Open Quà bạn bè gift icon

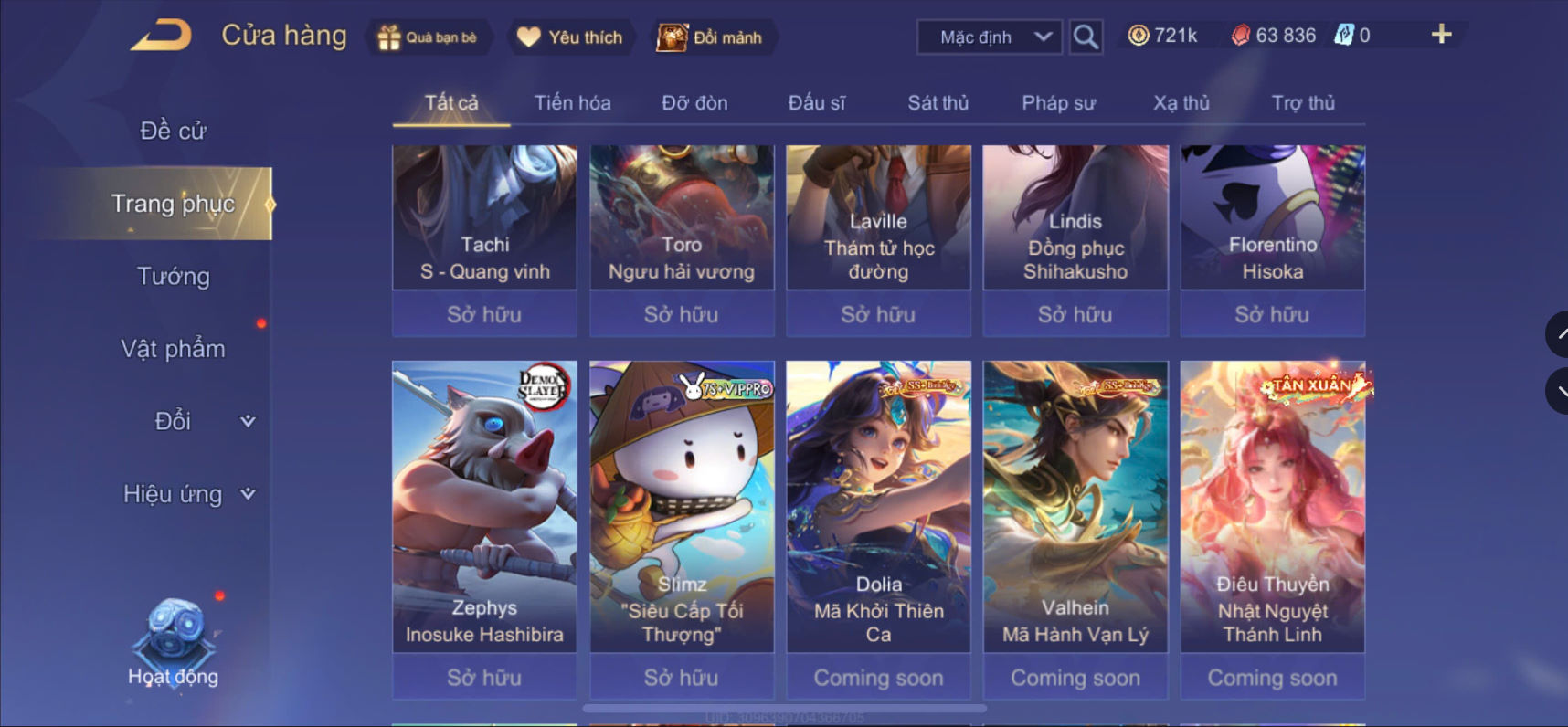[428, 37]
